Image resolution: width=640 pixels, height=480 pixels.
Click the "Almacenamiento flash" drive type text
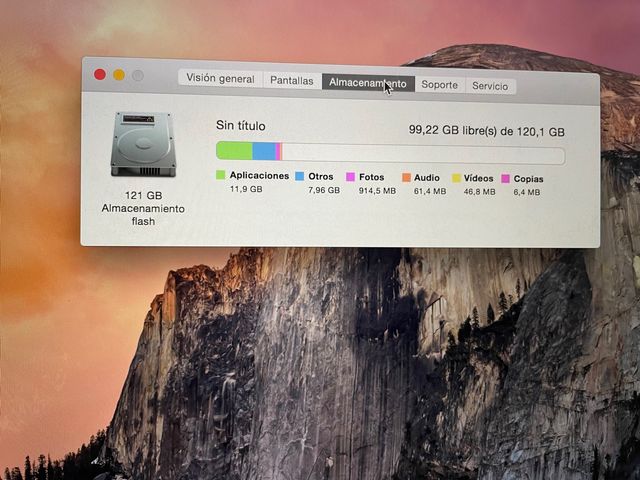tap(143, 215)
